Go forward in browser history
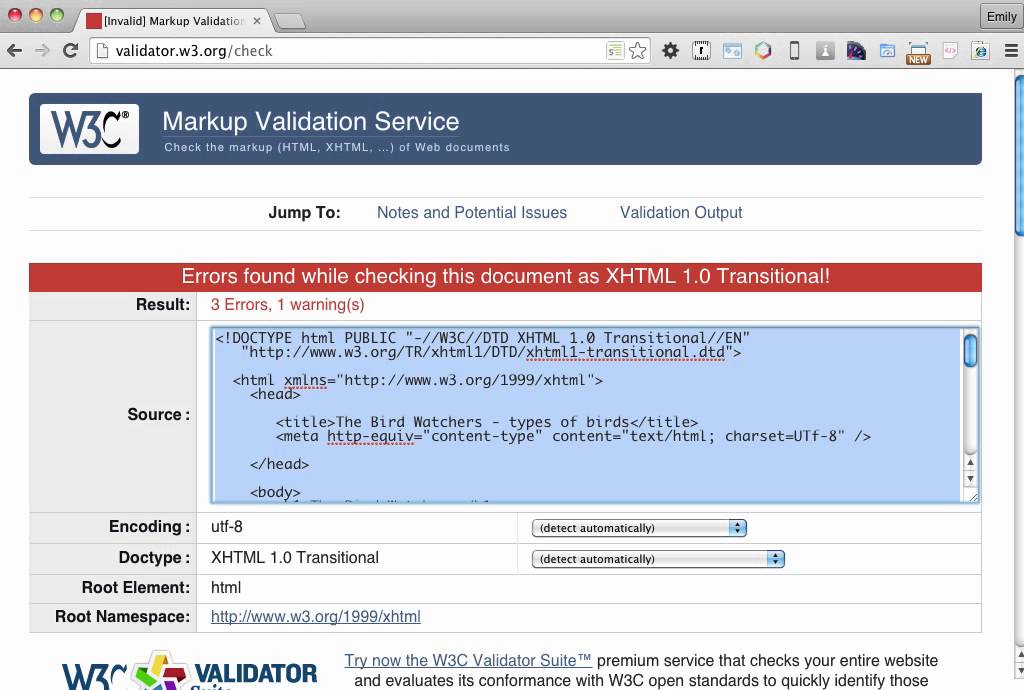1024x690 pixels. pos(42,50)
